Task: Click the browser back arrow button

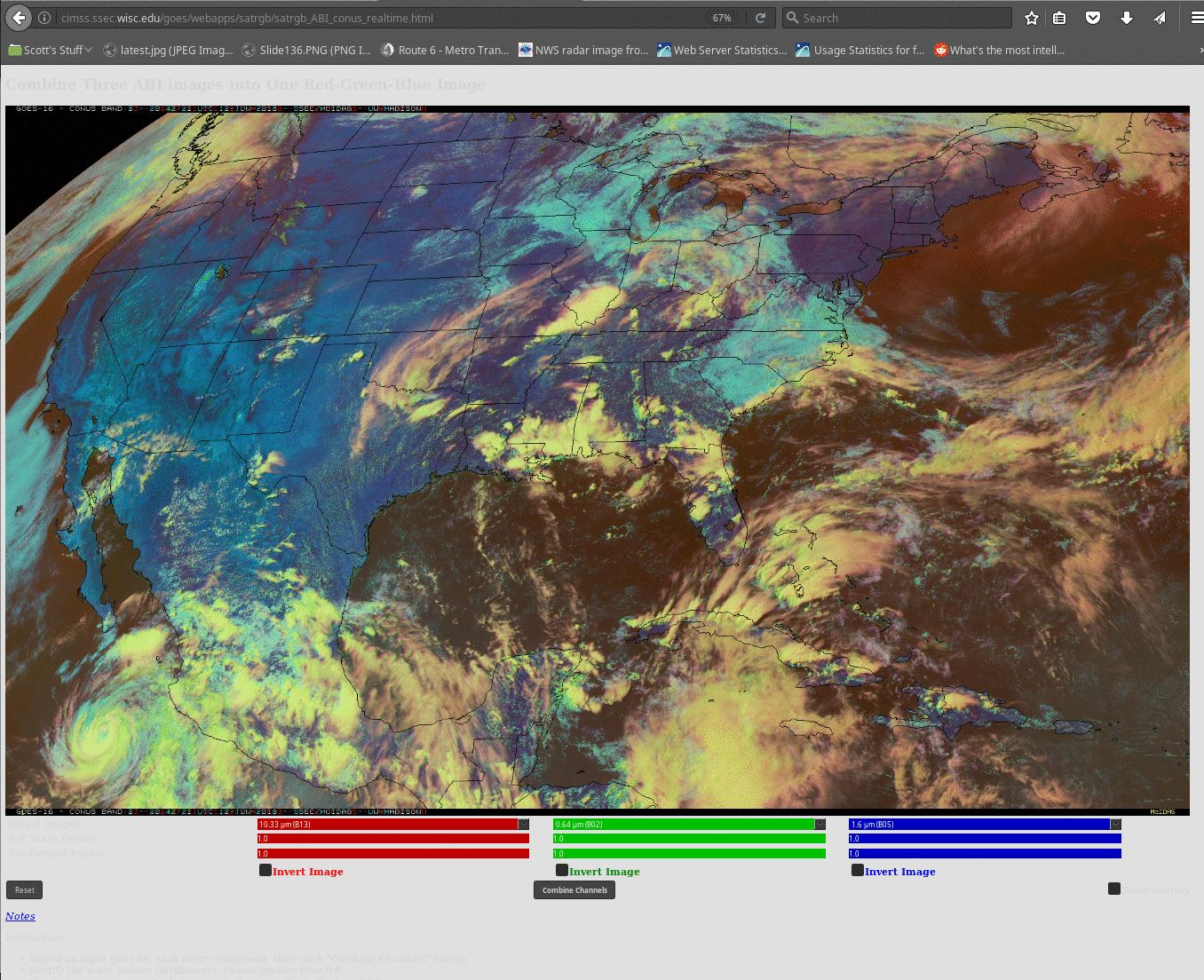Action: (x=20, y=18)
